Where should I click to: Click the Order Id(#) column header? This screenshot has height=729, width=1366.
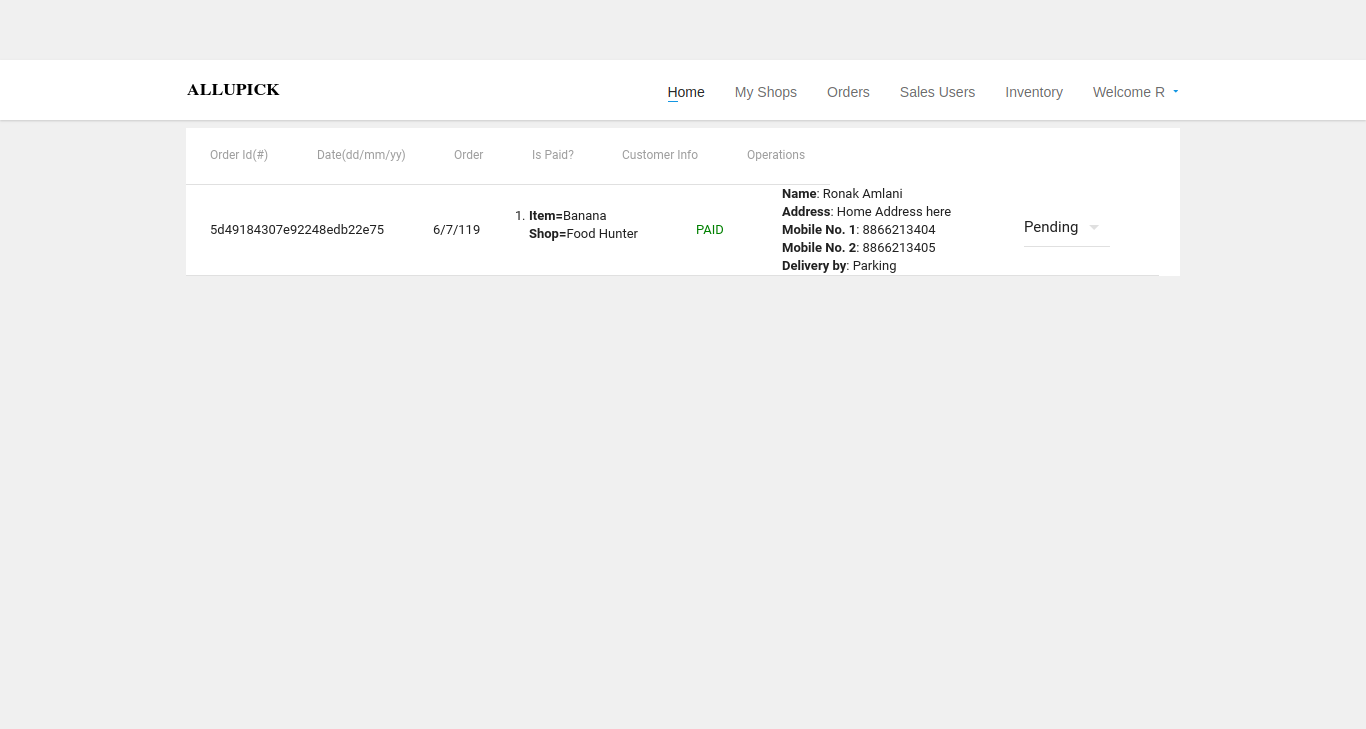pyautogui.click(x=239, y=155)
